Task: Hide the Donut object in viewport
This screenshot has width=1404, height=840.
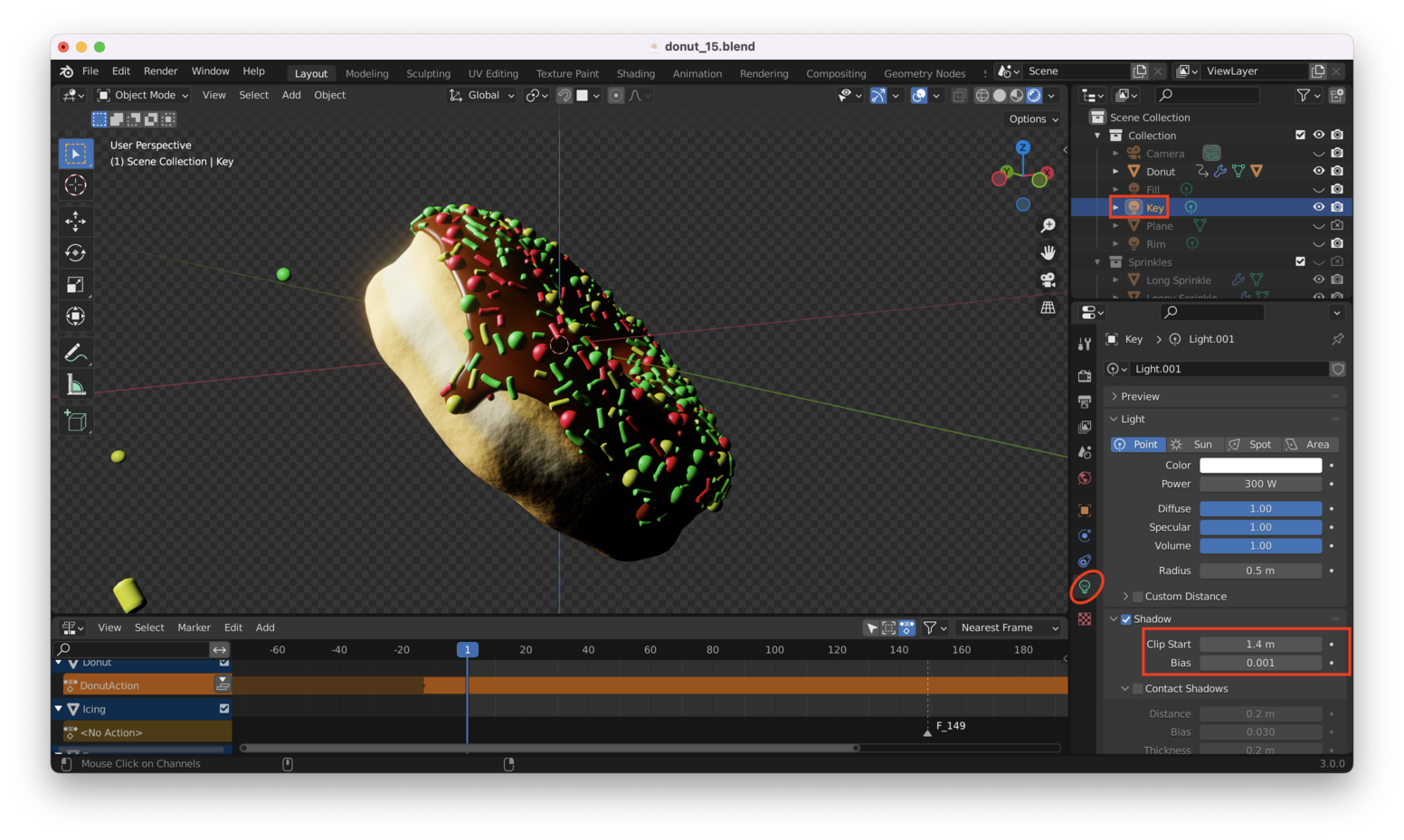Action: click(x=1318, y=171)
